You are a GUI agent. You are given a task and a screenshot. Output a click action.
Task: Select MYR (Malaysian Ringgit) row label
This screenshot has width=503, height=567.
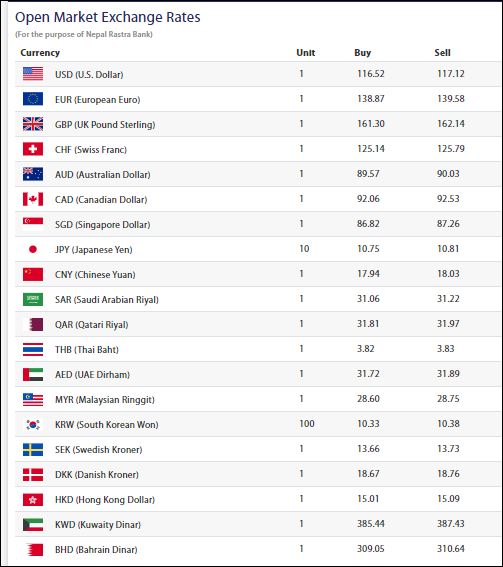tap(105, 400)
